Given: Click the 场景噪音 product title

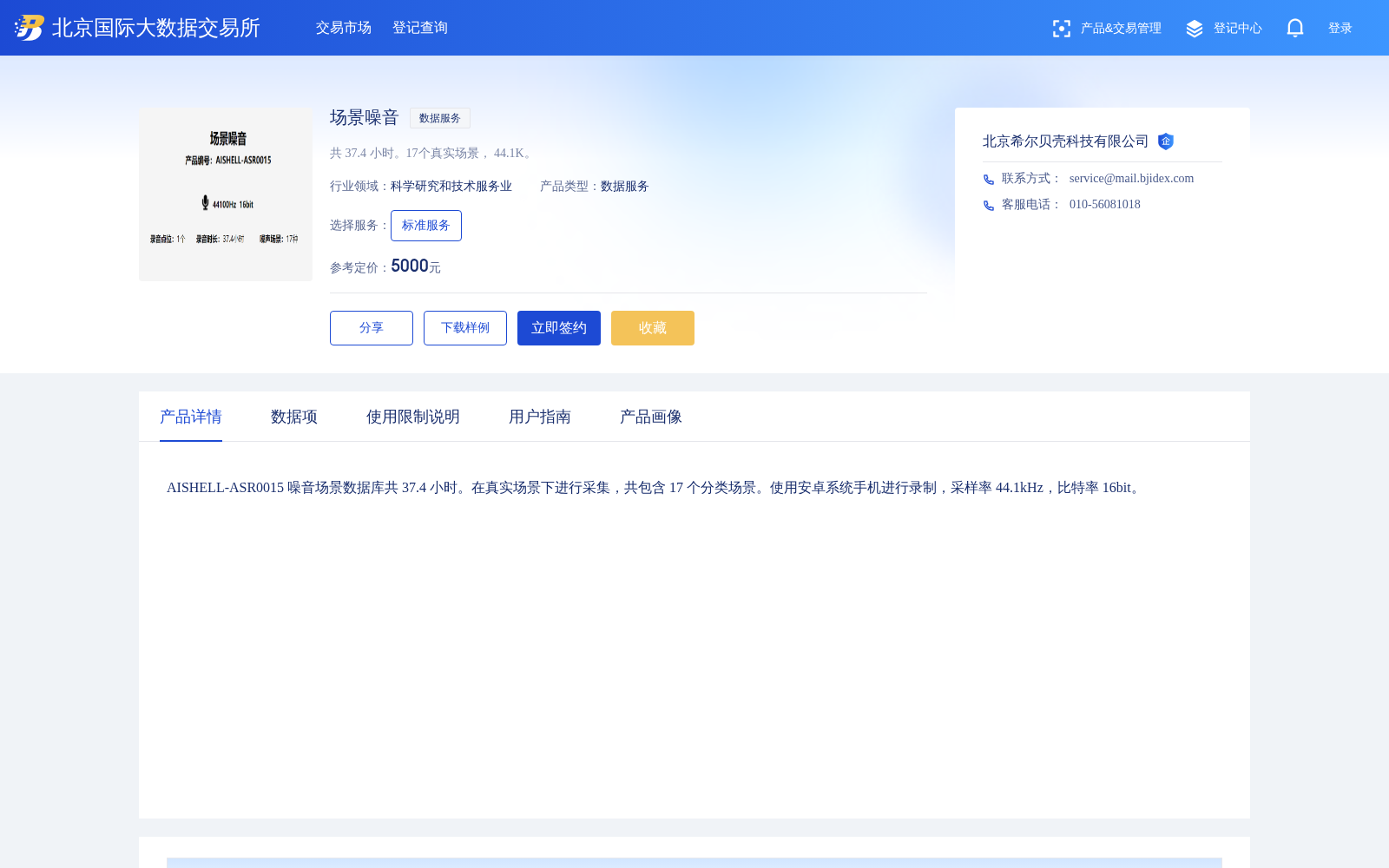Looking at the screenshot, I should 365,117.
